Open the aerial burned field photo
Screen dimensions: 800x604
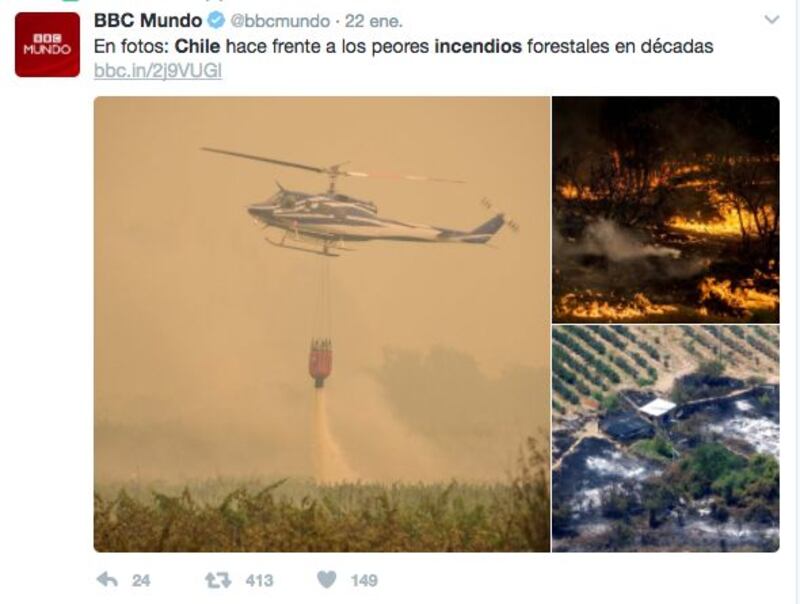click(666, 439)
